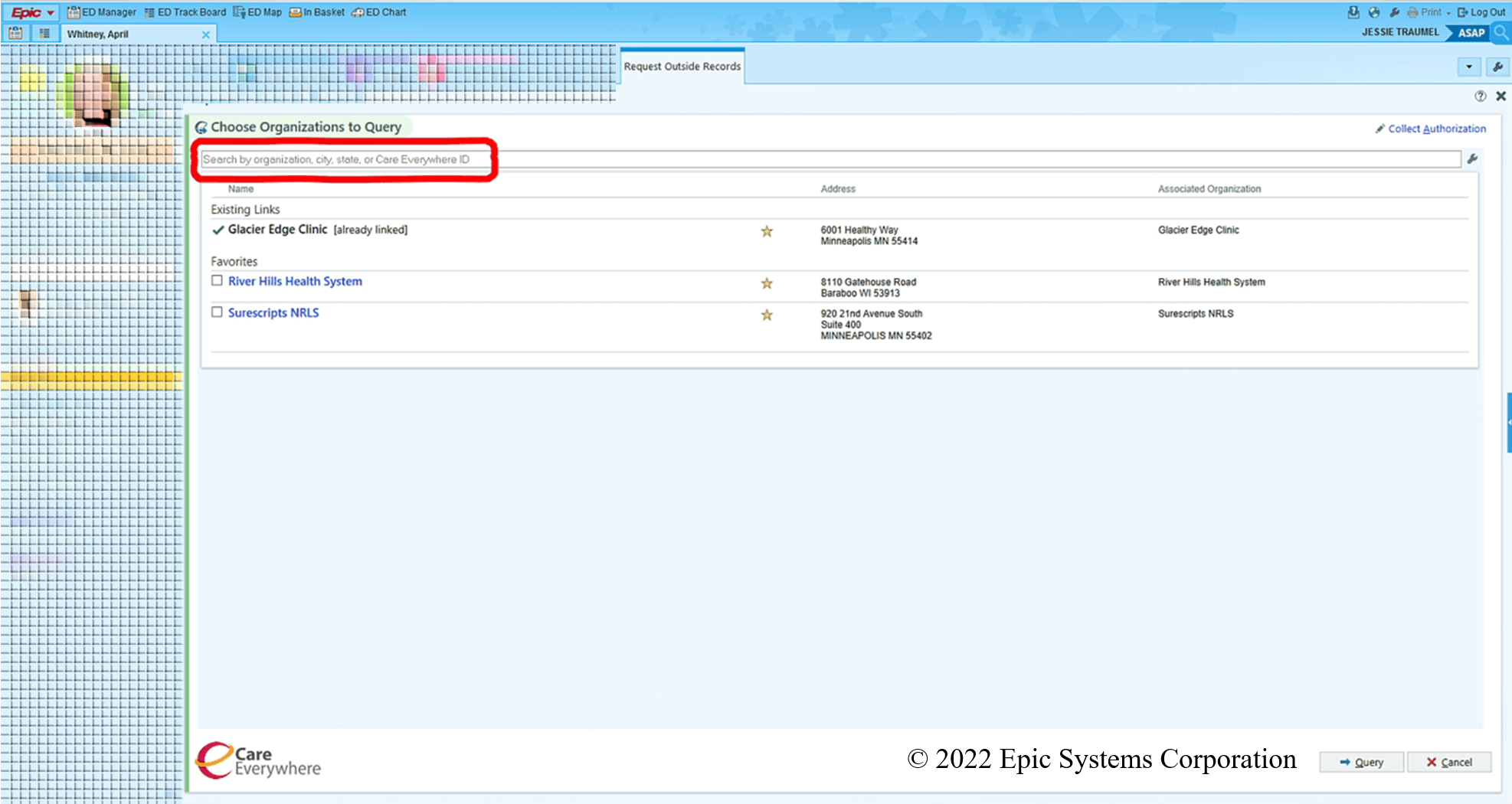Click the globe icon in top bar
The width and height of the screenshot is (1512, 804).
click(1374, 12)
